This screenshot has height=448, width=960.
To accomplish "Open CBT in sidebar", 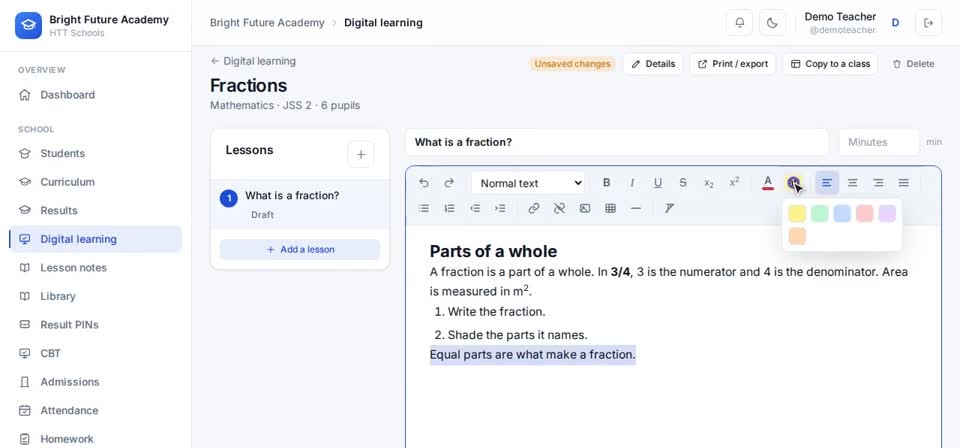I will pyautogui.click(x=96, y=353).
